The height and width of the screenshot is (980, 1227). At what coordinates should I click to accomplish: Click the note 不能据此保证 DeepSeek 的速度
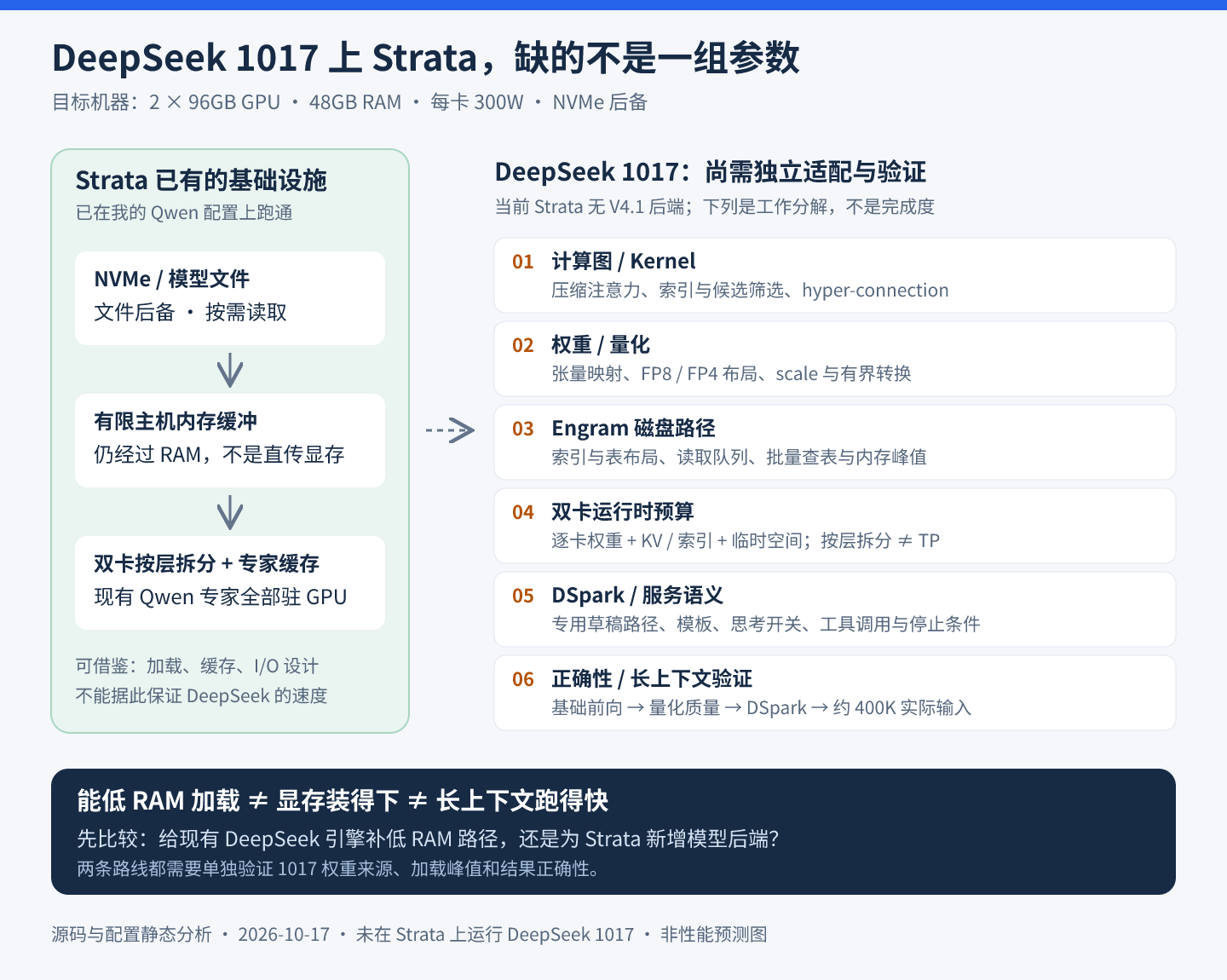(x=201, y=696)
